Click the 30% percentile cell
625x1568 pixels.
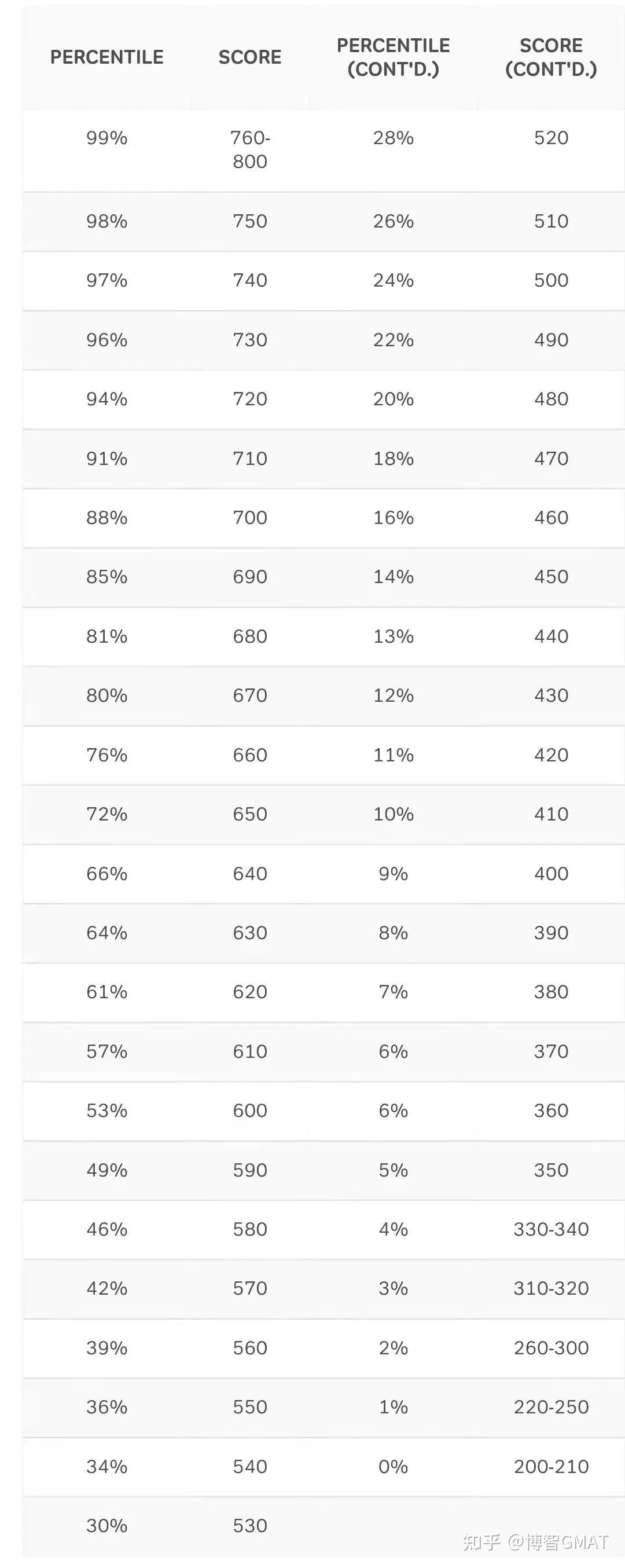pyautogui.click(x=106, y=1526)
